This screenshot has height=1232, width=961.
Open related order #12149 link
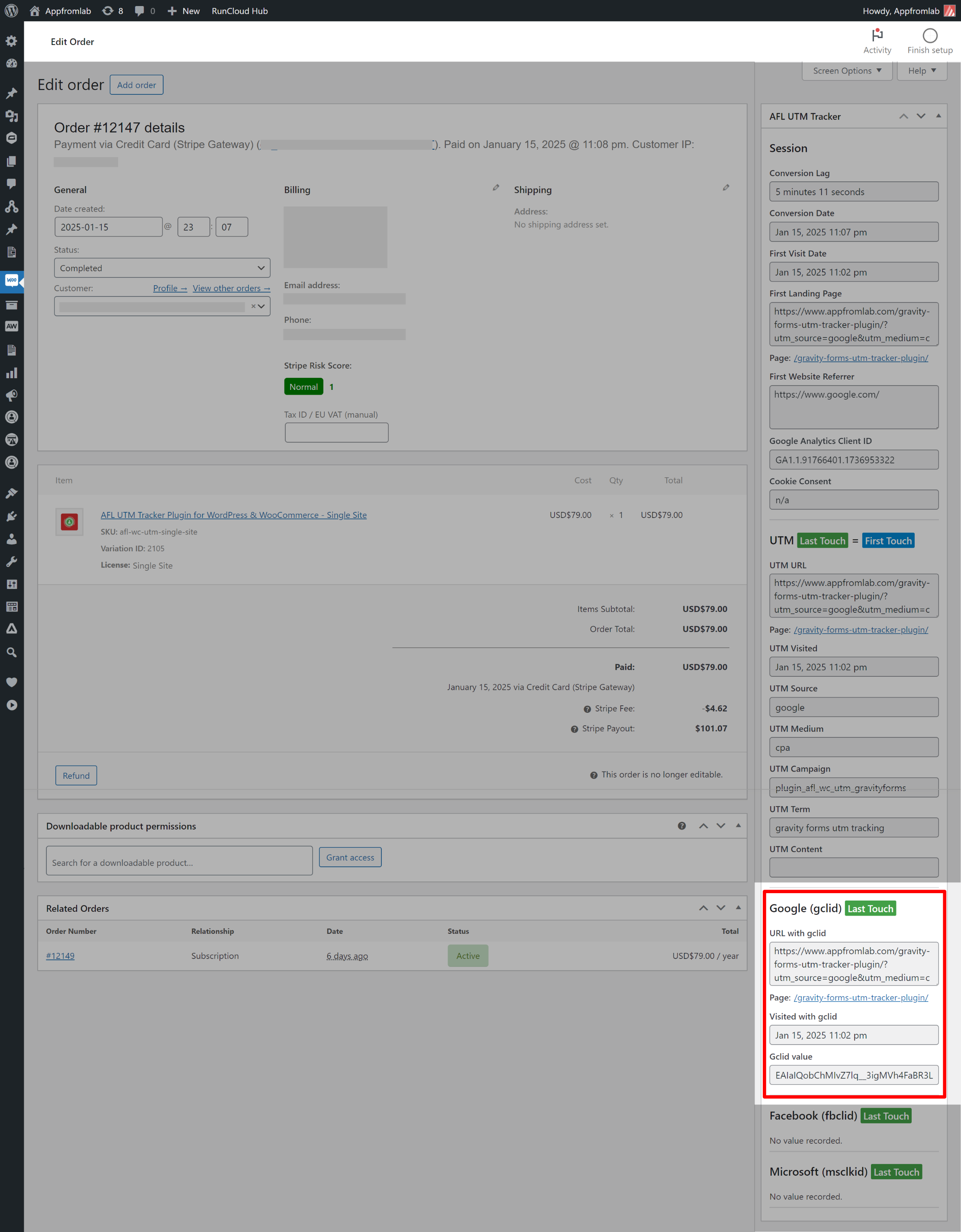[60, 956]
